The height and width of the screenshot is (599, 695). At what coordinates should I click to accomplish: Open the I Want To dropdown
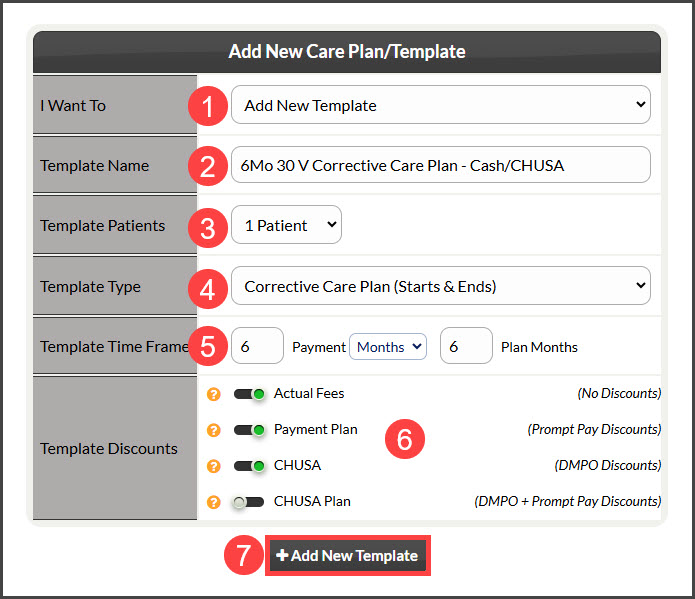(441, 105)
